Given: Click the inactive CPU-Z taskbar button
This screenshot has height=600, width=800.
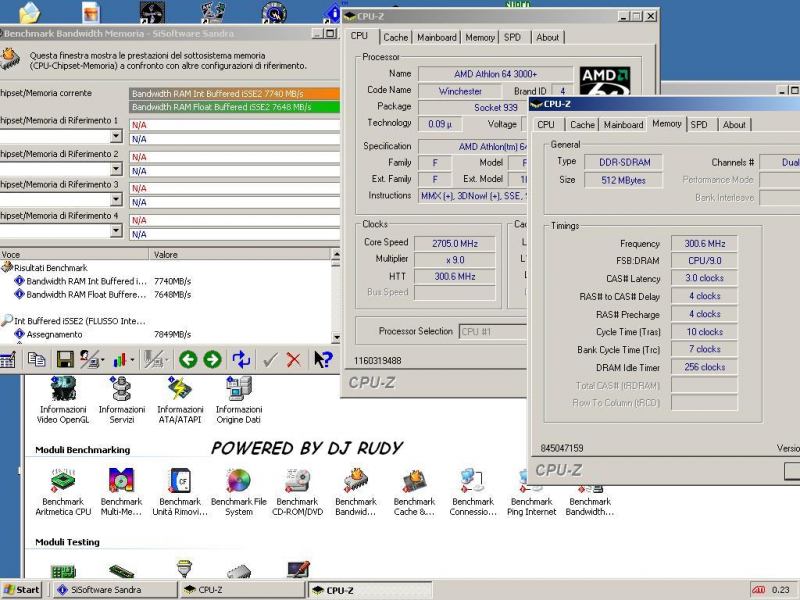Looking at the screenshot, I should pos(241,590).
